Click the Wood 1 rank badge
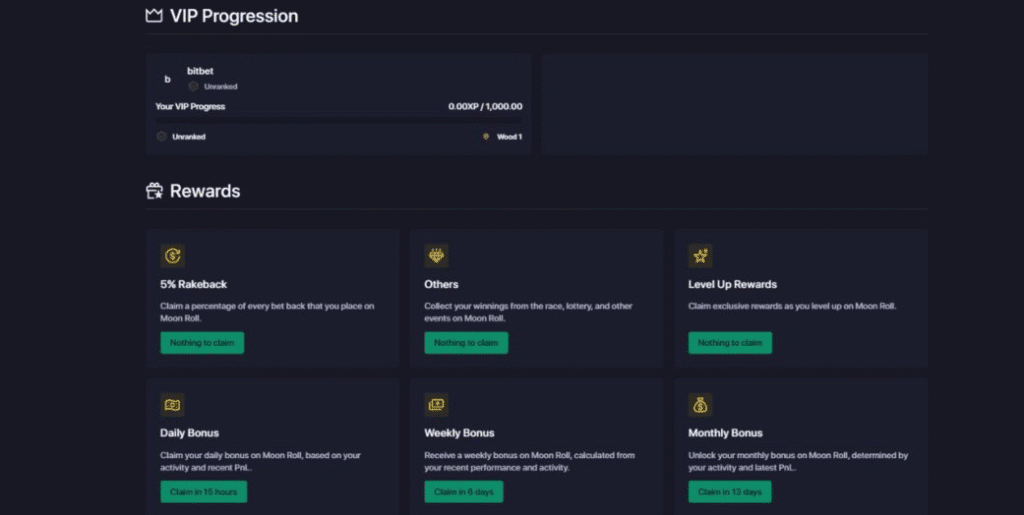Viewport: 1024px width, 515px height. click(x=486, y=137)
